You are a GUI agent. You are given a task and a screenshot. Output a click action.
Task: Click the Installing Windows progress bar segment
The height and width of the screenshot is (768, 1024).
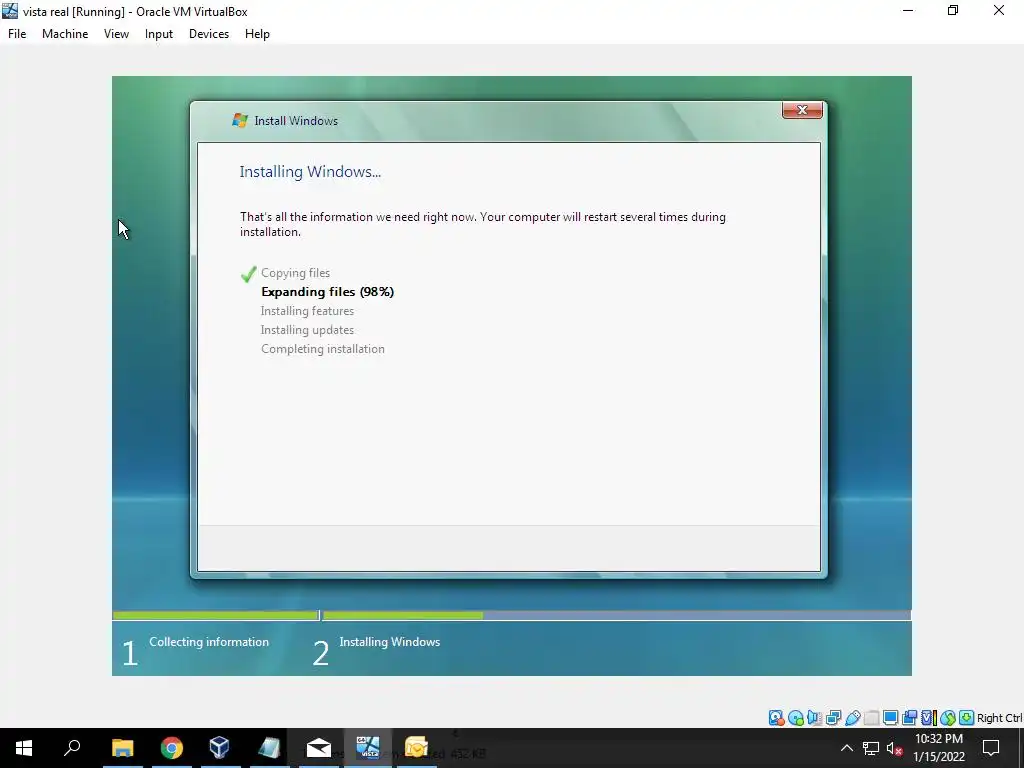(x=616, y=615)
